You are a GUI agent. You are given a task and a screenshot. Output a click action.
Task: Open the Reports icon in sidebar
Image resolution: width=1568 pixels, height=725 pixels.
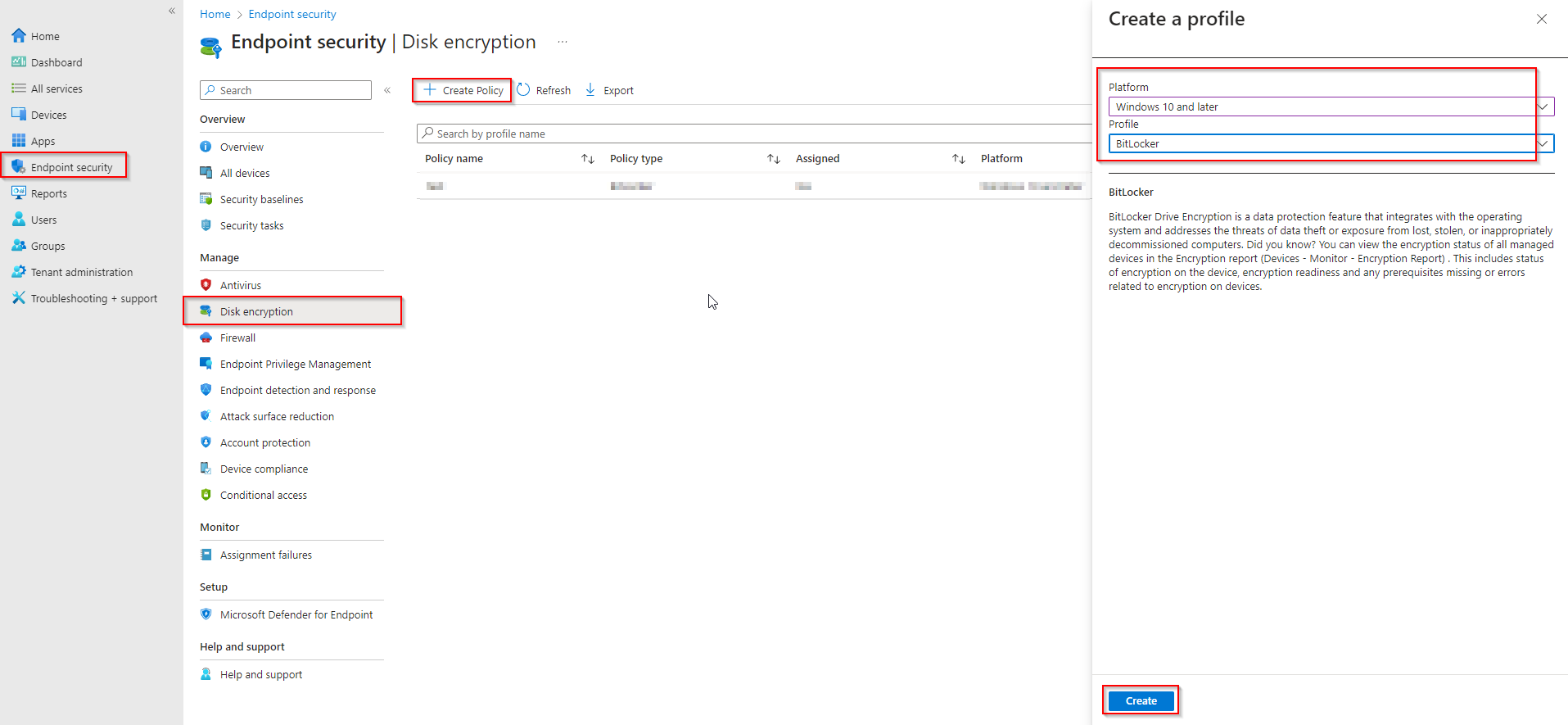[x=19, y=193]
